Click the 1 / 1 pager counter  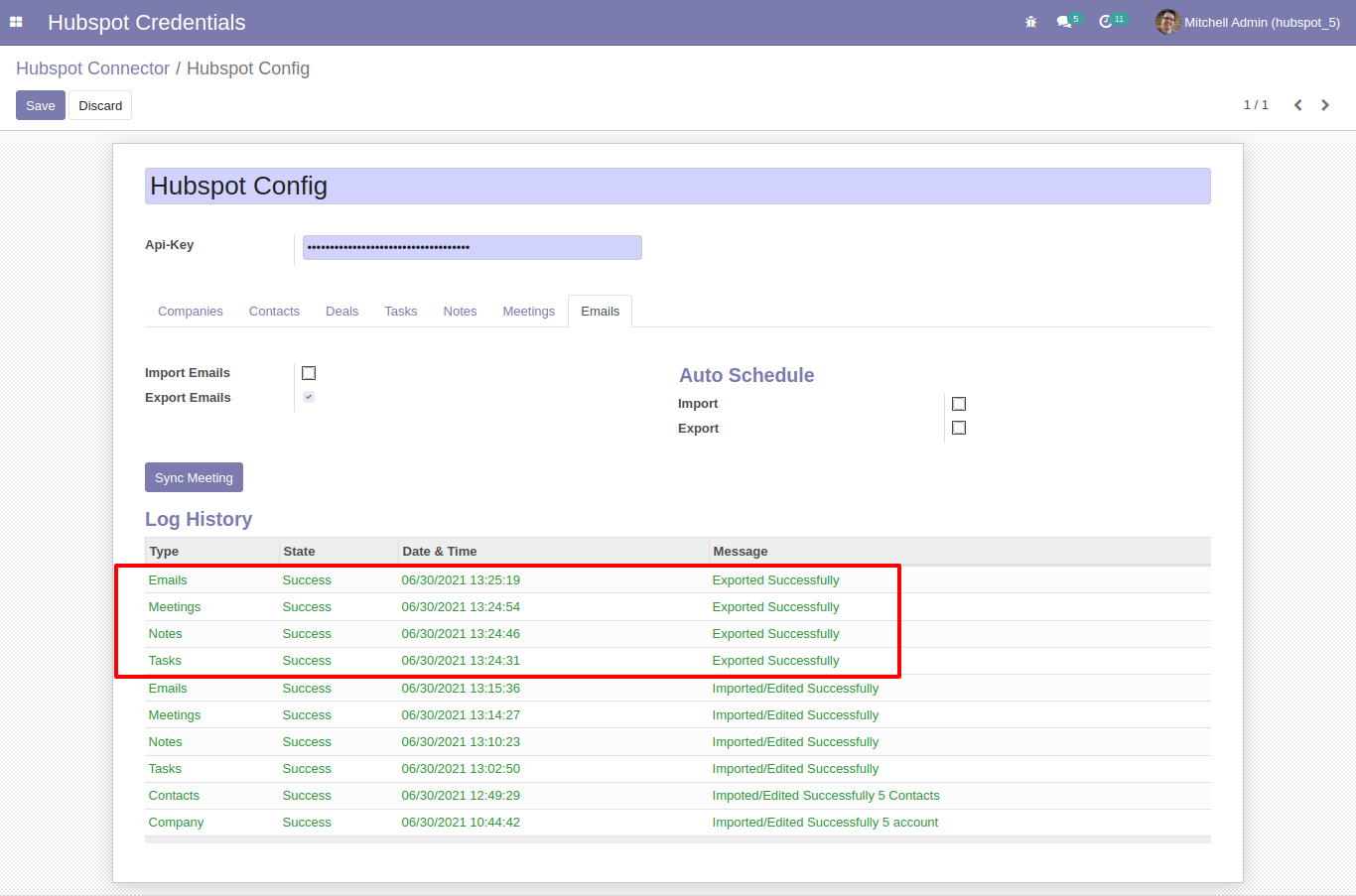pos(1256,105)
